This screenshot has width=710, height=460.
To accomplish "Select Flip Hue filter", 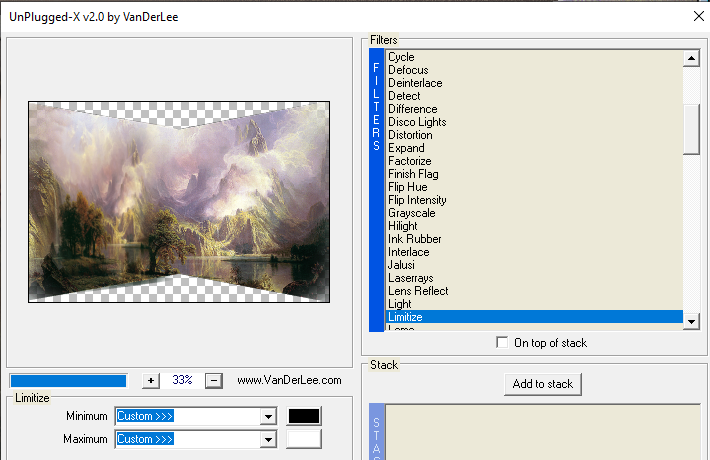I will coord(534,187).
